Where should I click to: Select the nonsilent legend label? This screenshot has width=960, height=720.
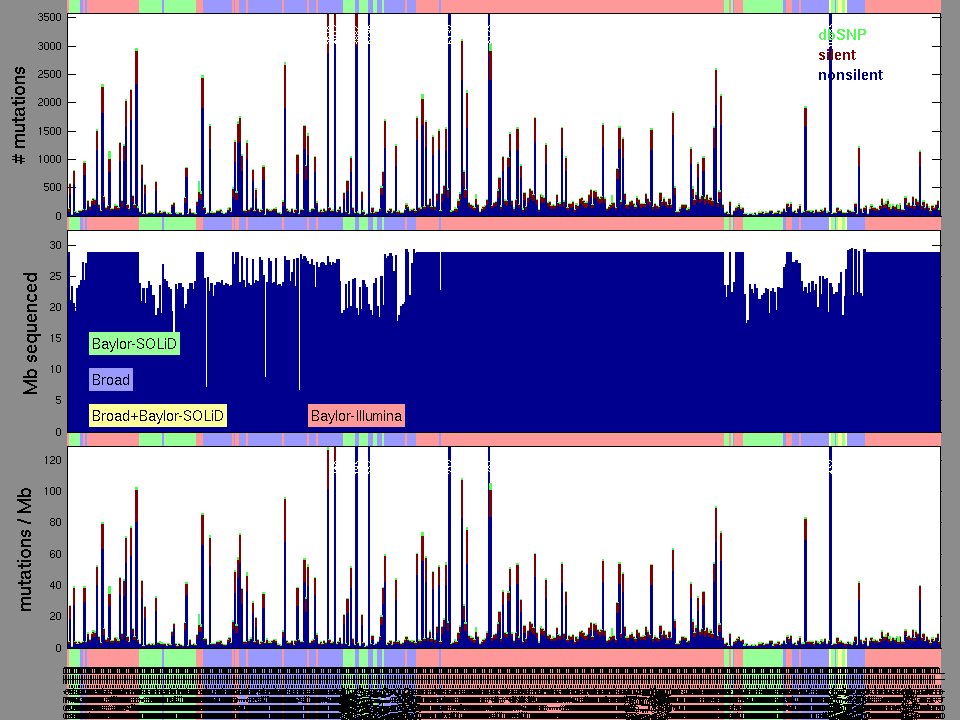tap(850, 75)
